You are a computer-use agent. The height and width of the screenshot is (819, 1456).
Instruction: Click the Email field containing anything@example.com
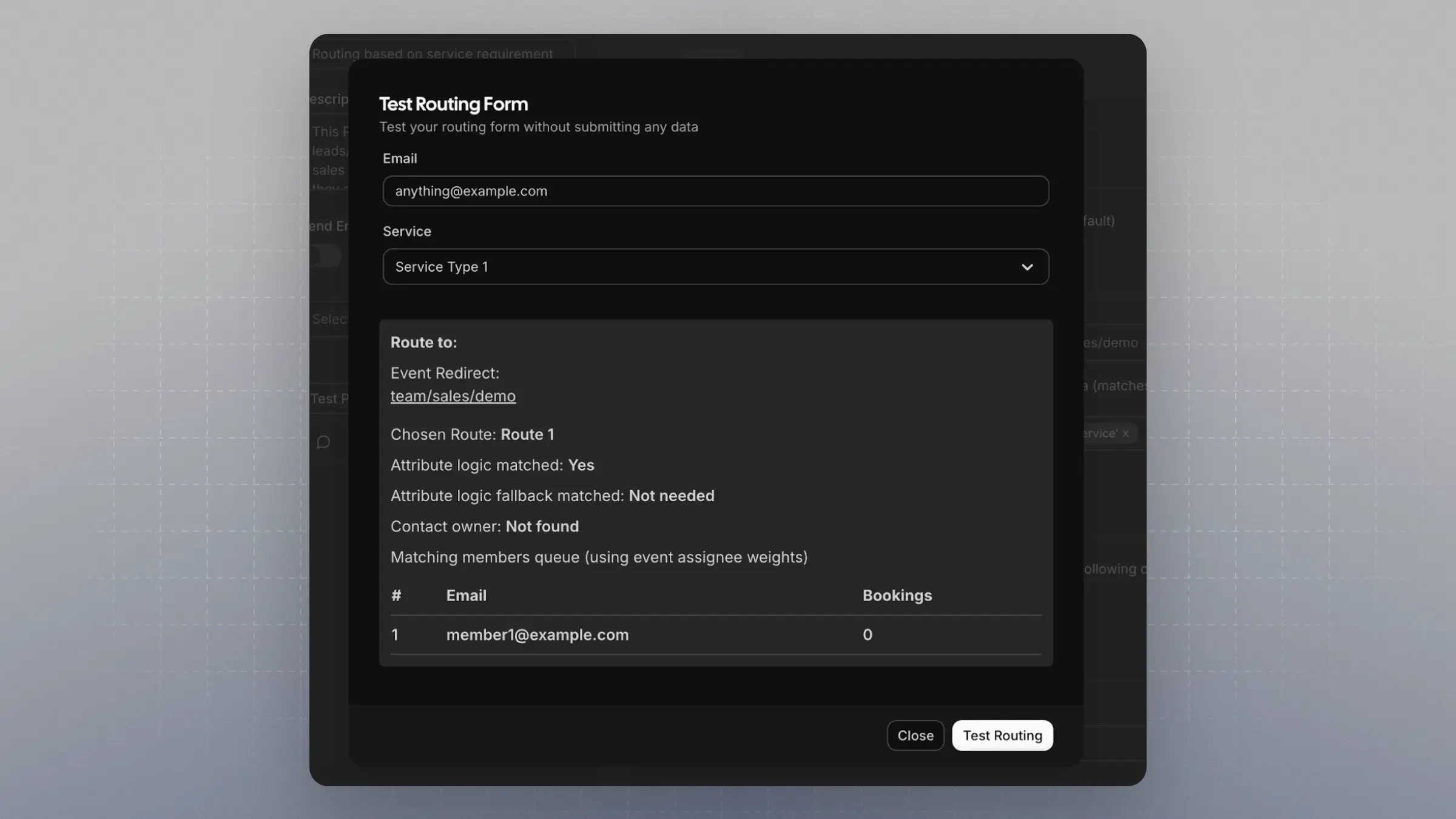coord(715,191)
